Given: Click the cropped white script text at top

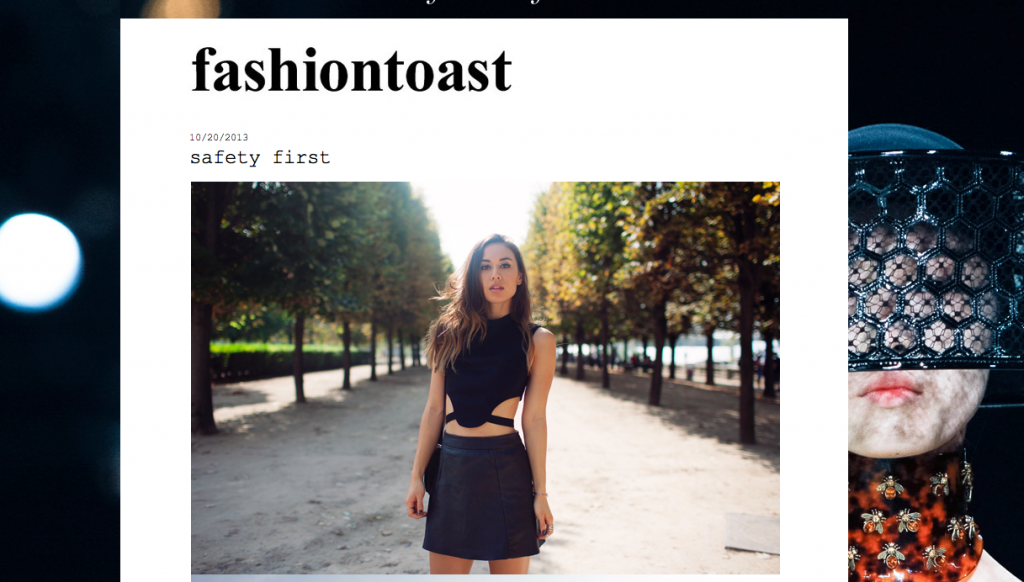Looking at the screenshot, I should 483,2.
